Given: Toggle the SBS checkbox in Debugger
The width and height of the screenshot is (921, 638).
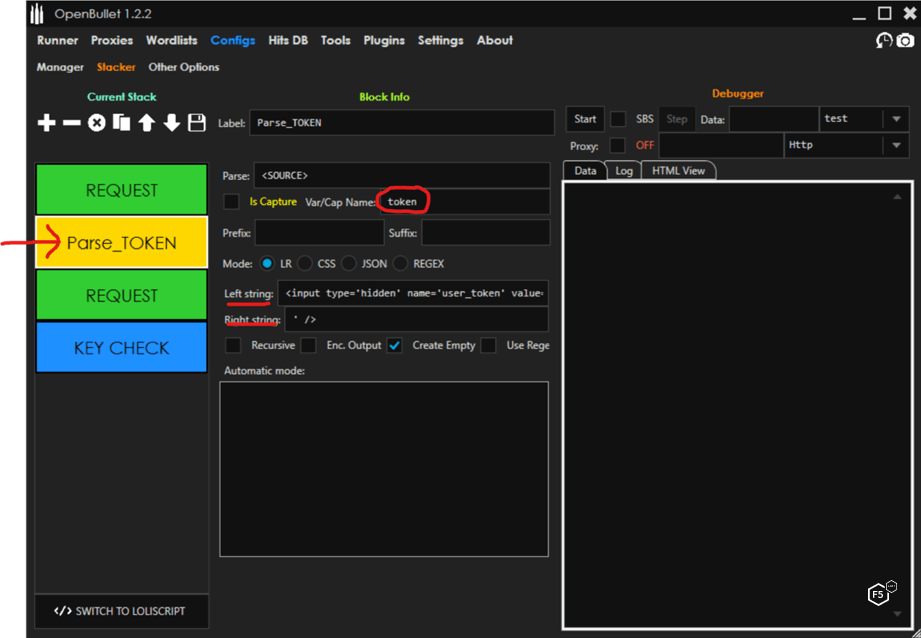Looking at the screenshot, I should [x=618, y=119].
